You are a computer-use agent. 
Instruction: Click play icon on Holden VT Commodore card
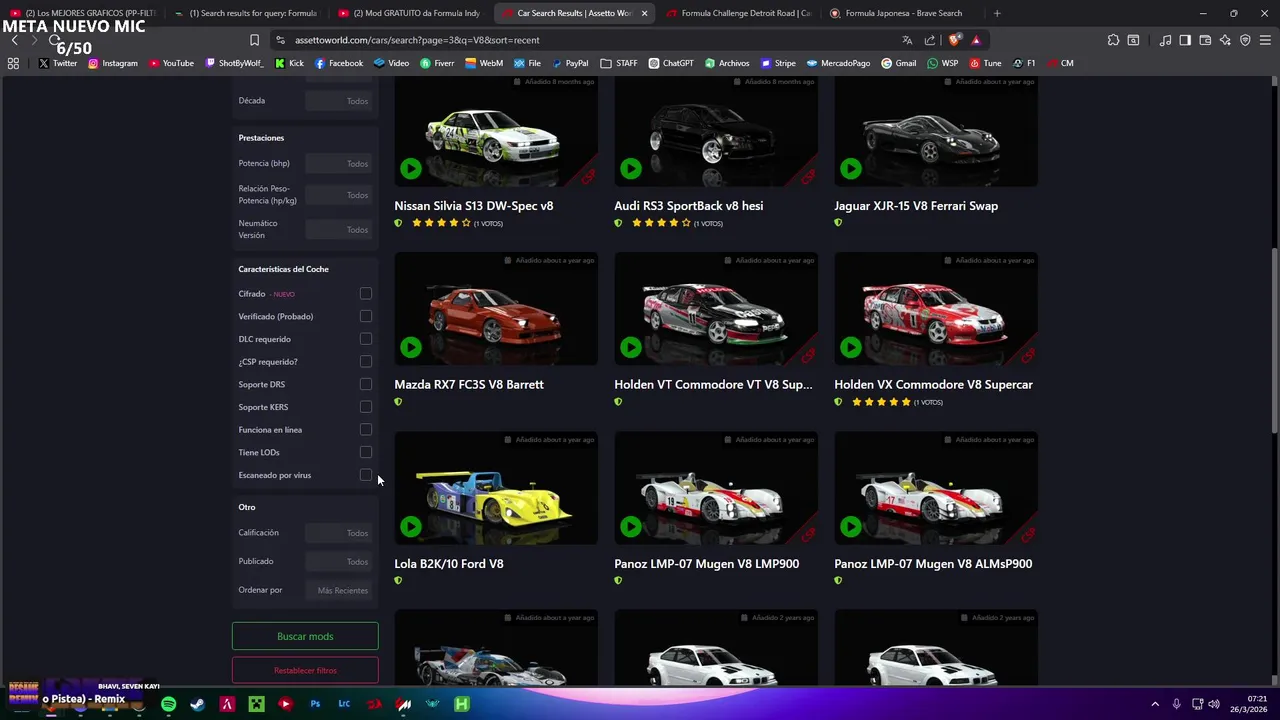tap(631, 348)
